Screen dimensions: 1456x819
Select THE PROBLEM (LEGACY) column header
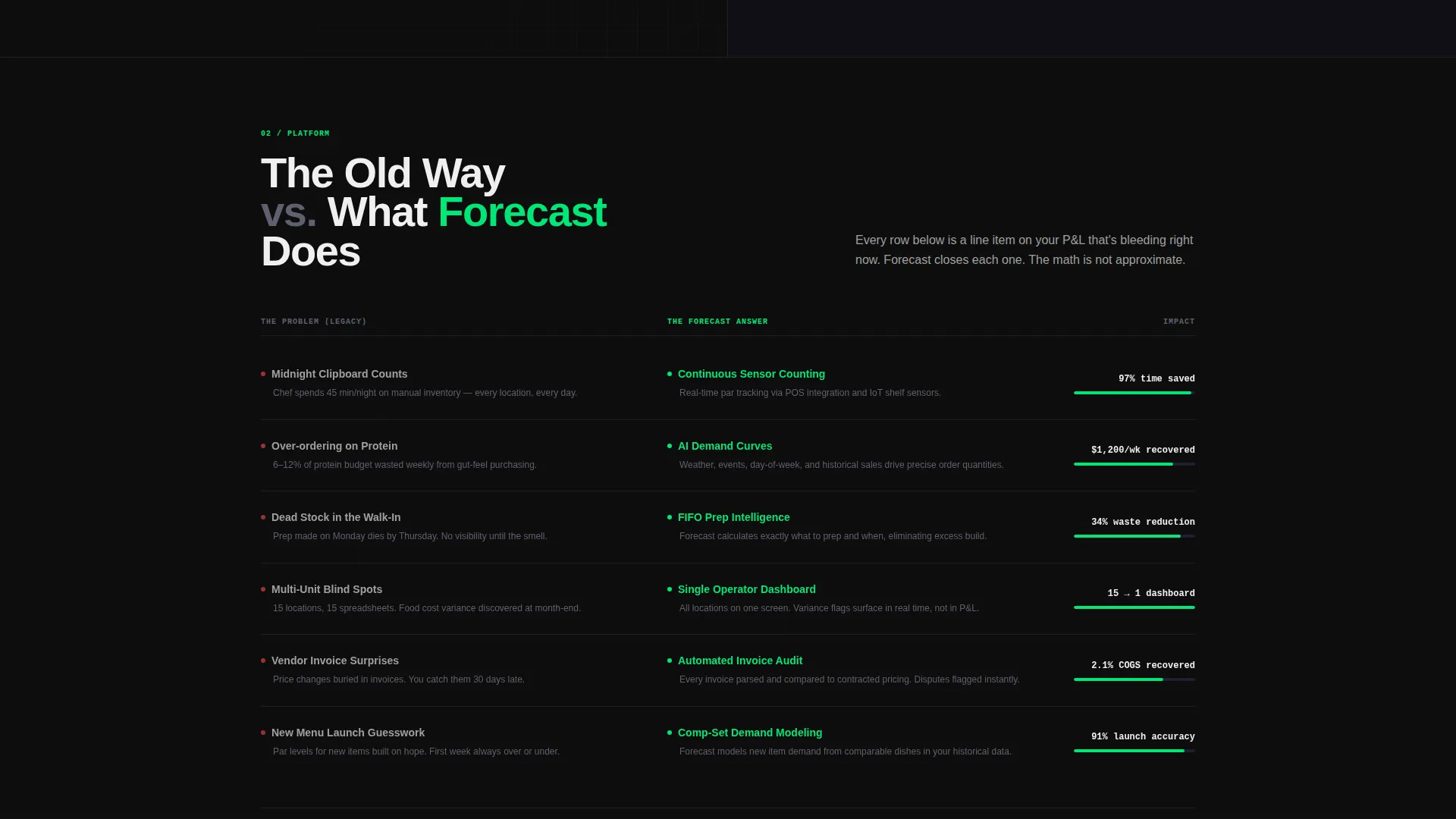tap(314, 322)
